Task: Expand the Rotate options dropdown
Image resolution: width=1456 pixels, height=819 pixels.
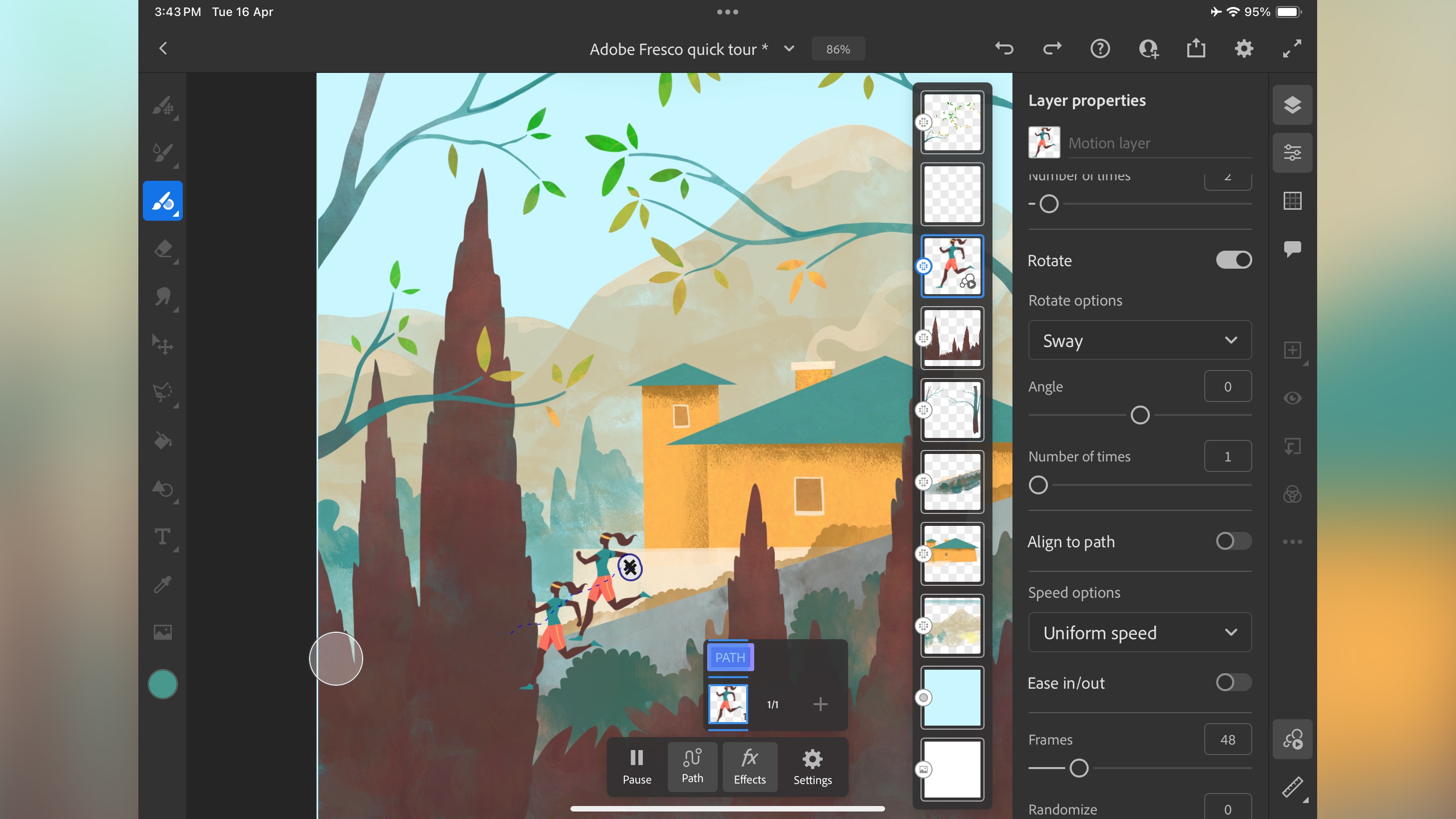Action: click(x=1139, y=340)
